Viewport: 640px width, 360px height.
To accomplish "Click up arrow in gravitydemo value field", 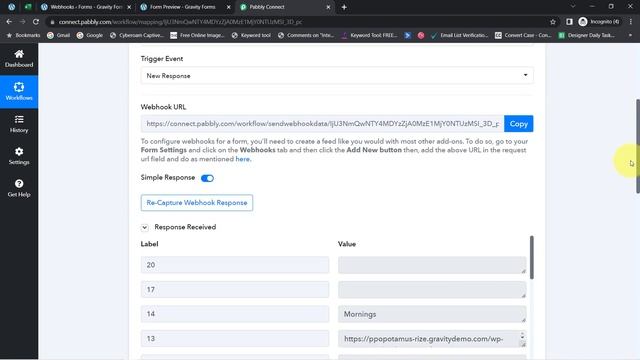I will 522,334.
